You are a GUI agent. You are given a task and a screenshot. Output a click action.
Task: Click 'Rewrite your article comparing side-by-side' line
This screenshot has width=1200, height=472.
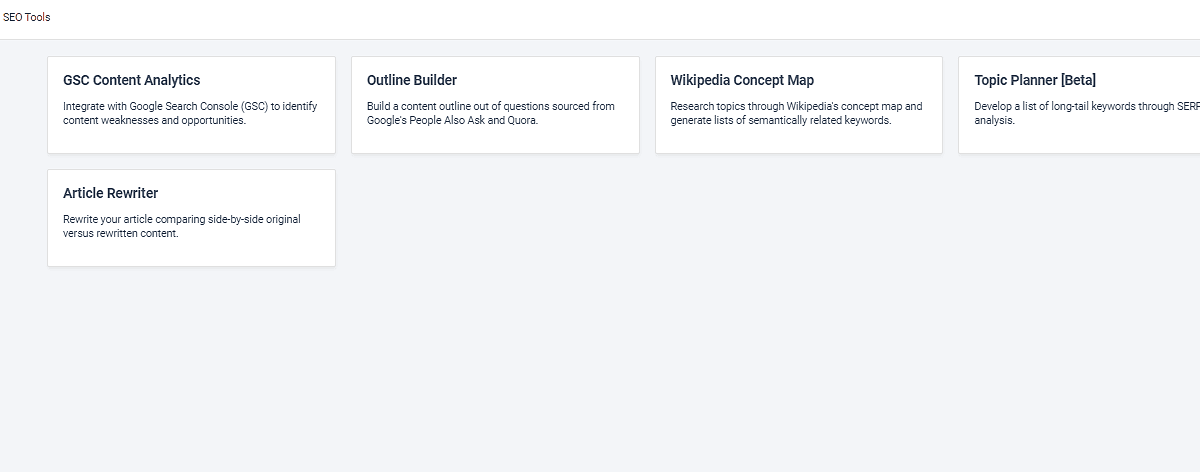[x=181, y=219]
